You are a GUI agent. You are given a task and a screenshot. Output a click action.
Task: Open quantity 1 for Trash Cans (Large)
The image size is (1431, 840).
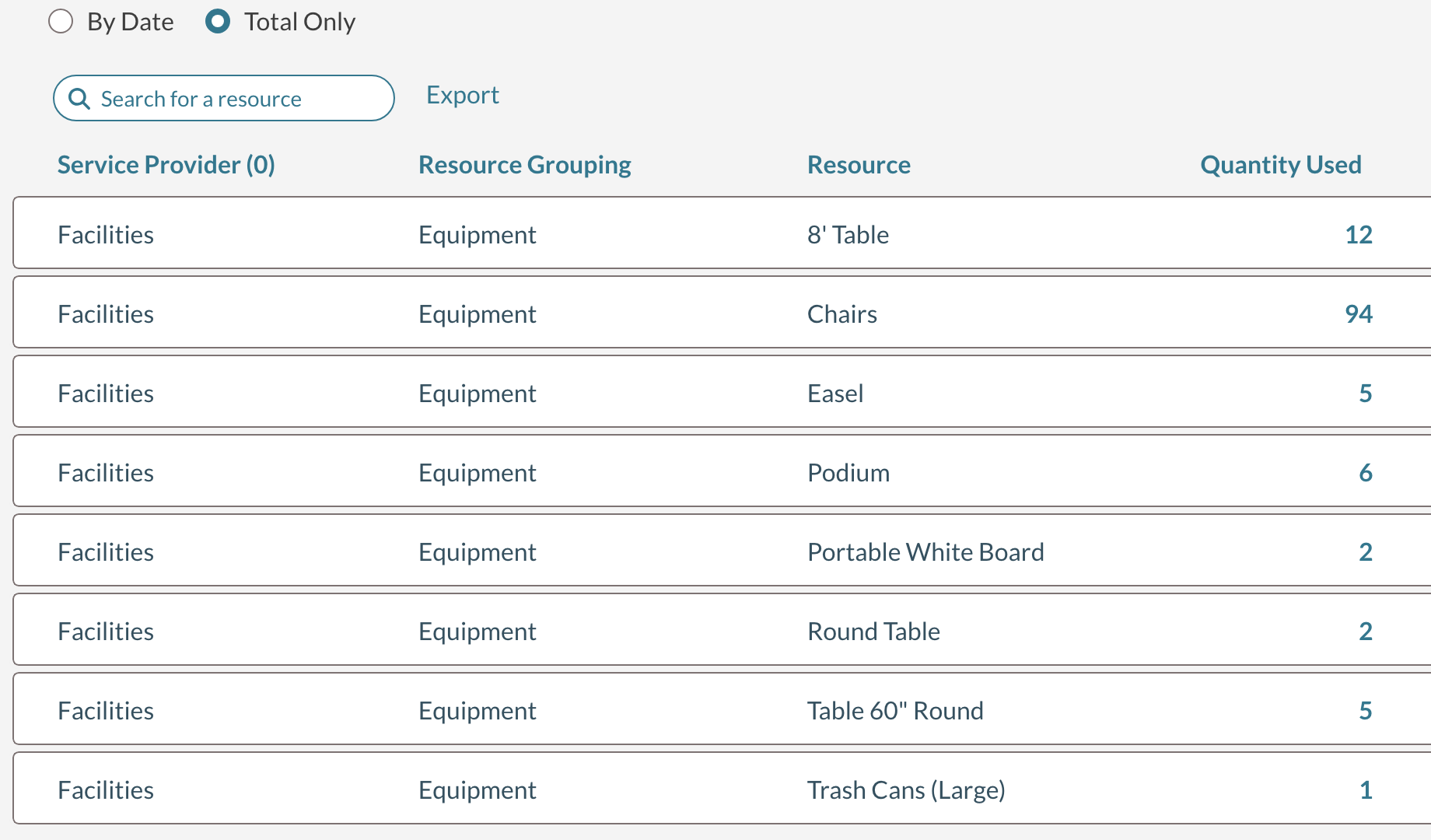coord(1366,789)
